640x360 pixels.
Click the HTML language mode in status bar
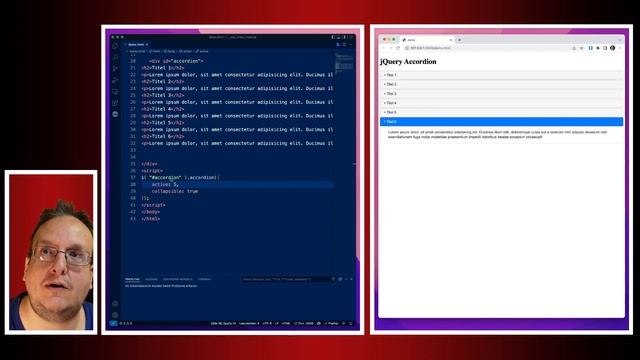click(286, 323)
